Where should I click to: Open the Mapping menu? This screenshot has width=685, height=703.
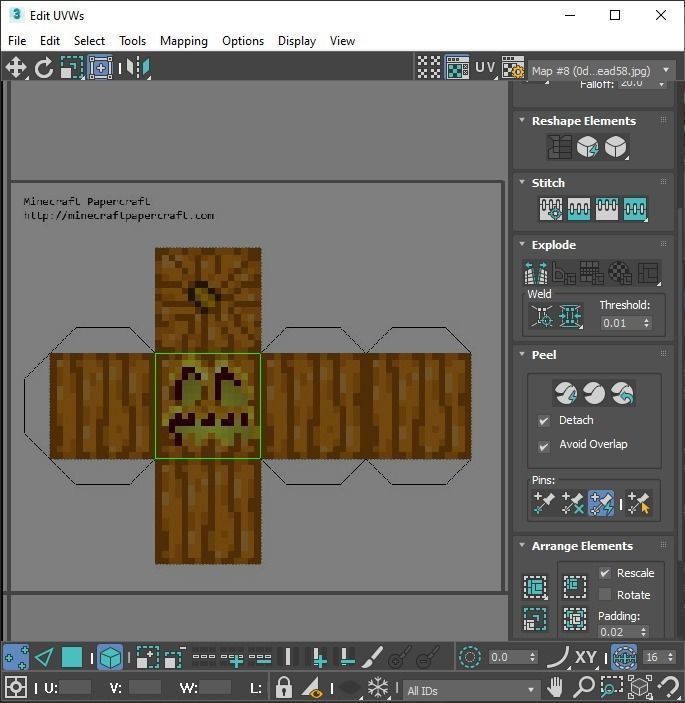click(184, 41)
